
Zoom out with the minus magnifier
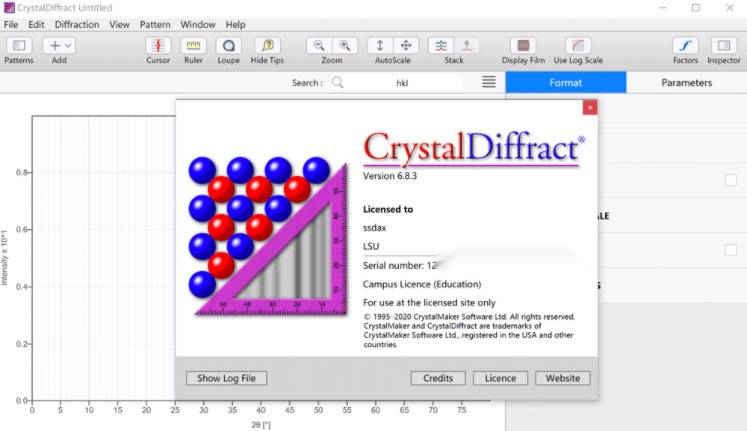click(319, 46)
